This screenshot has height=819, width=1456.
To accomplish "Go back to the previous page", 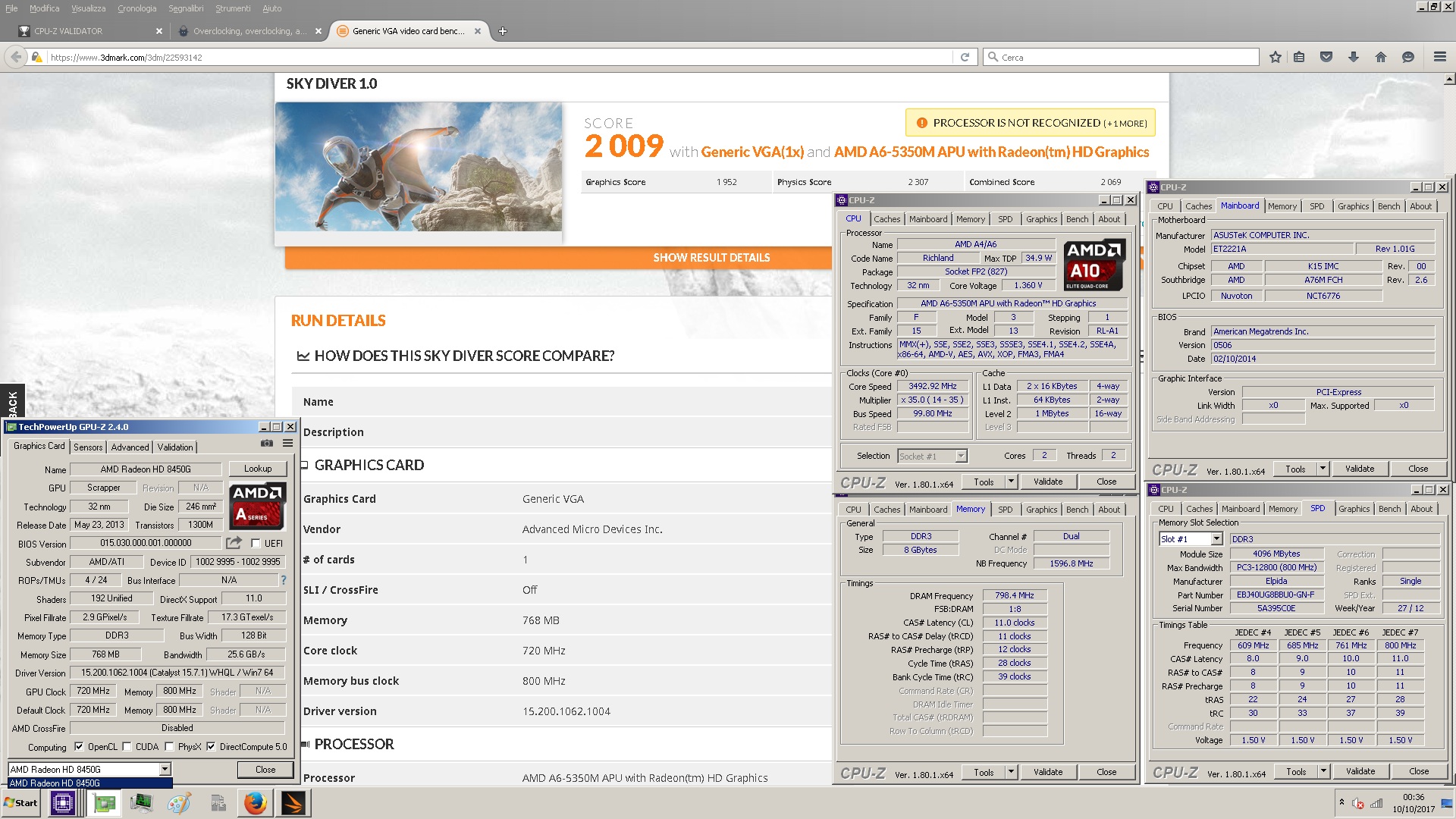I will point(16,57).
